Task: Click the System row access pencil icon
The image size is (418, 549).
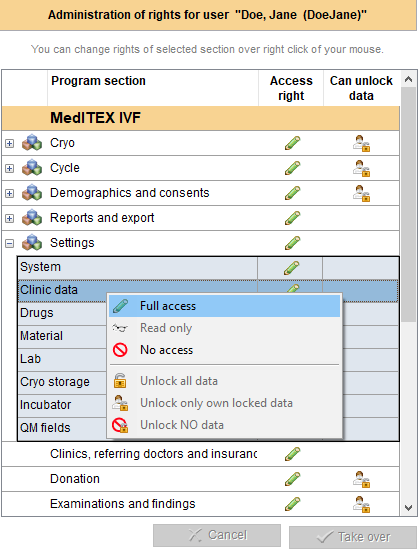Action: coord(292,268)
